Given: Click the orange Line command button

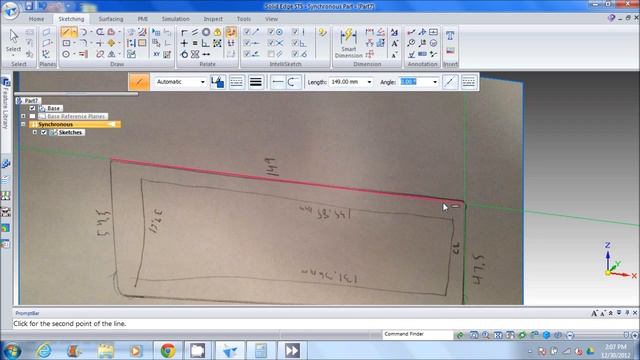Looking at the screenshot, I should [x=139, y=82].
